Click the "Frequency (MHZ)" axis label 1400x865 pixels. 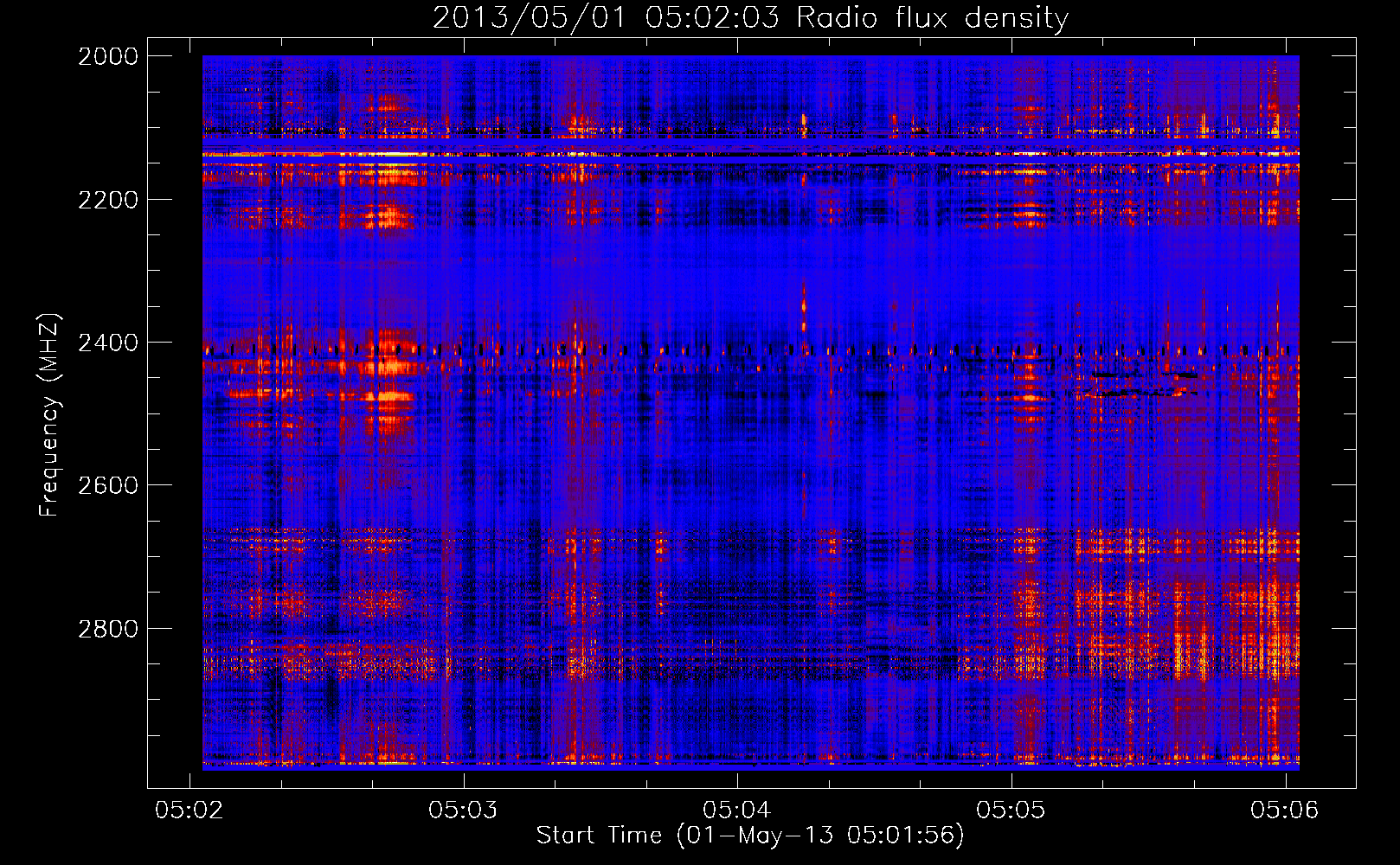pyautogui.click(x=49, y=415)
